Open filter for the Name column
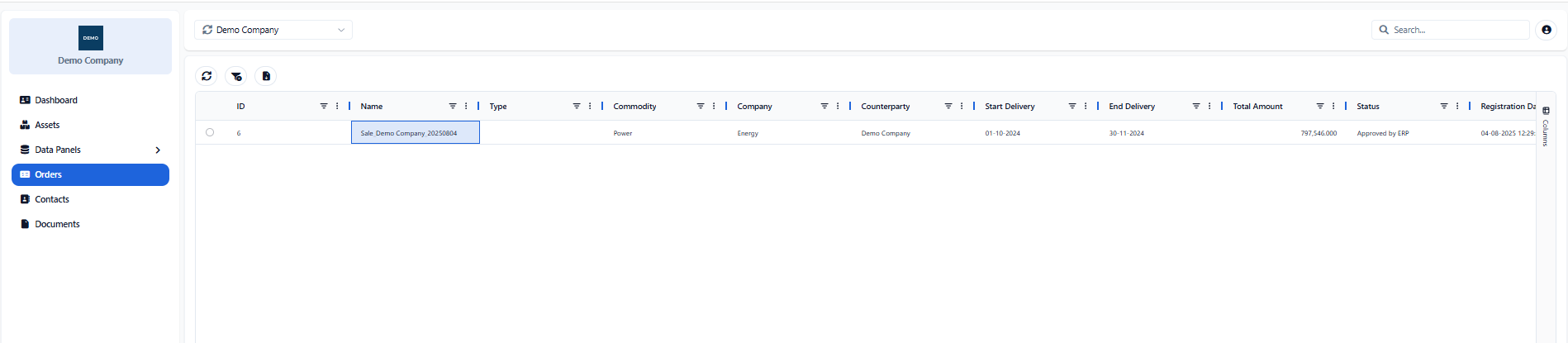Screen dimensions: 1568x343 (453, 106)
